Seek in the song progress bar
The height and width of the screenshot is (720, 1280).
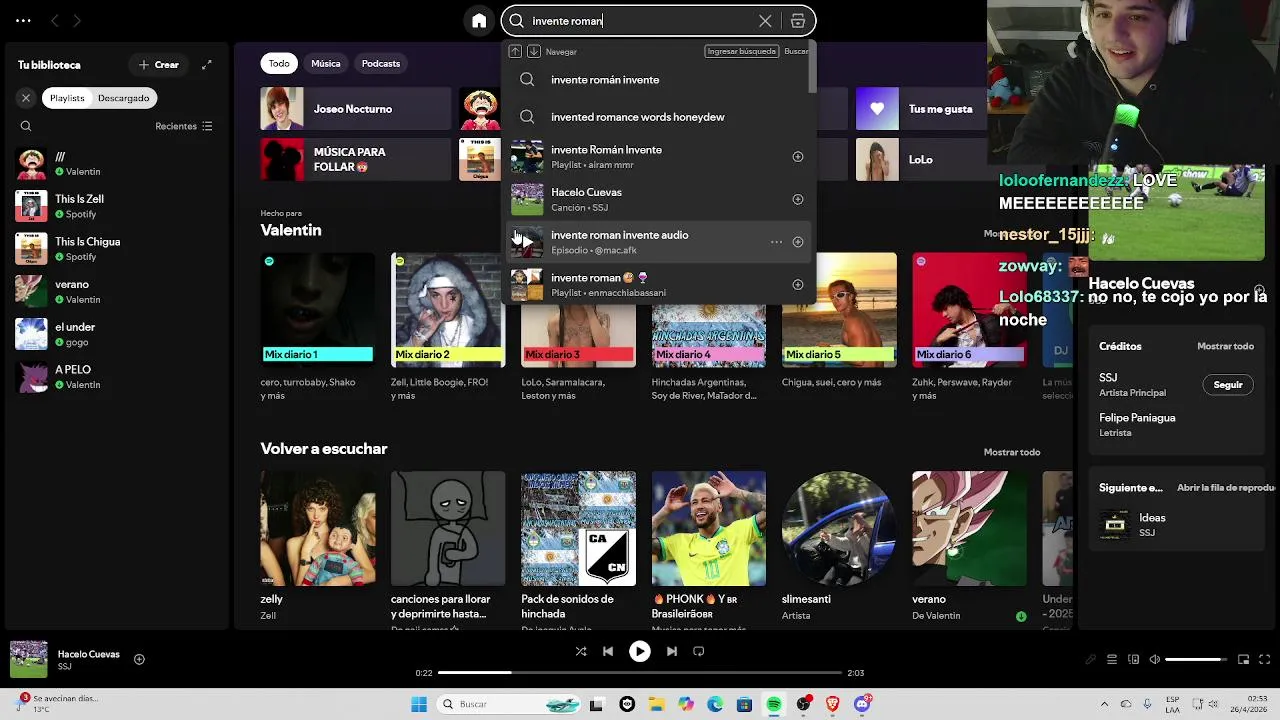[x=640, y=673]
